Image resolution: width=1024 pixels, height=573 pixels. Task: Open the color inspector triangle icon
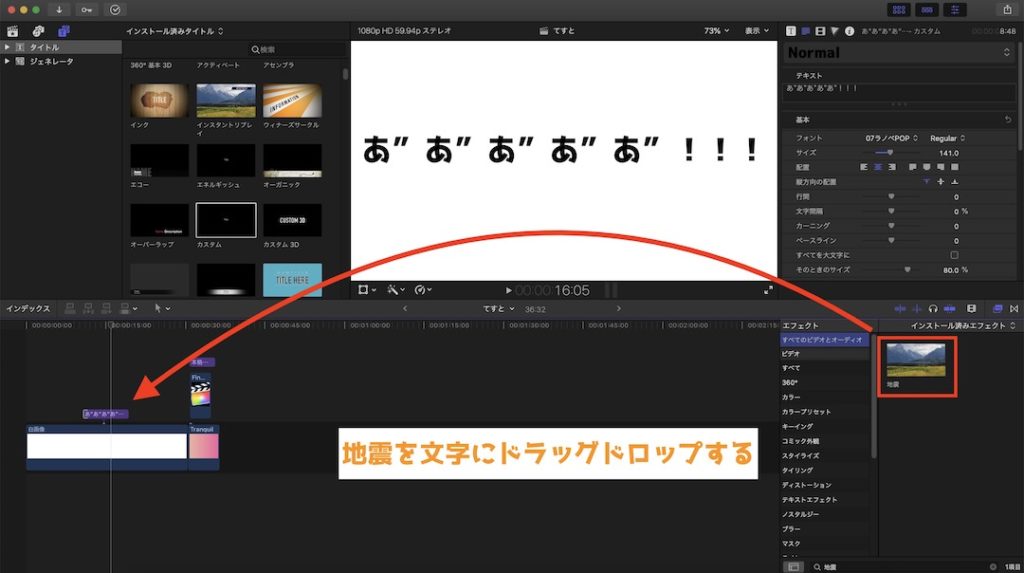pyautogui.click(x=835, y=31)
